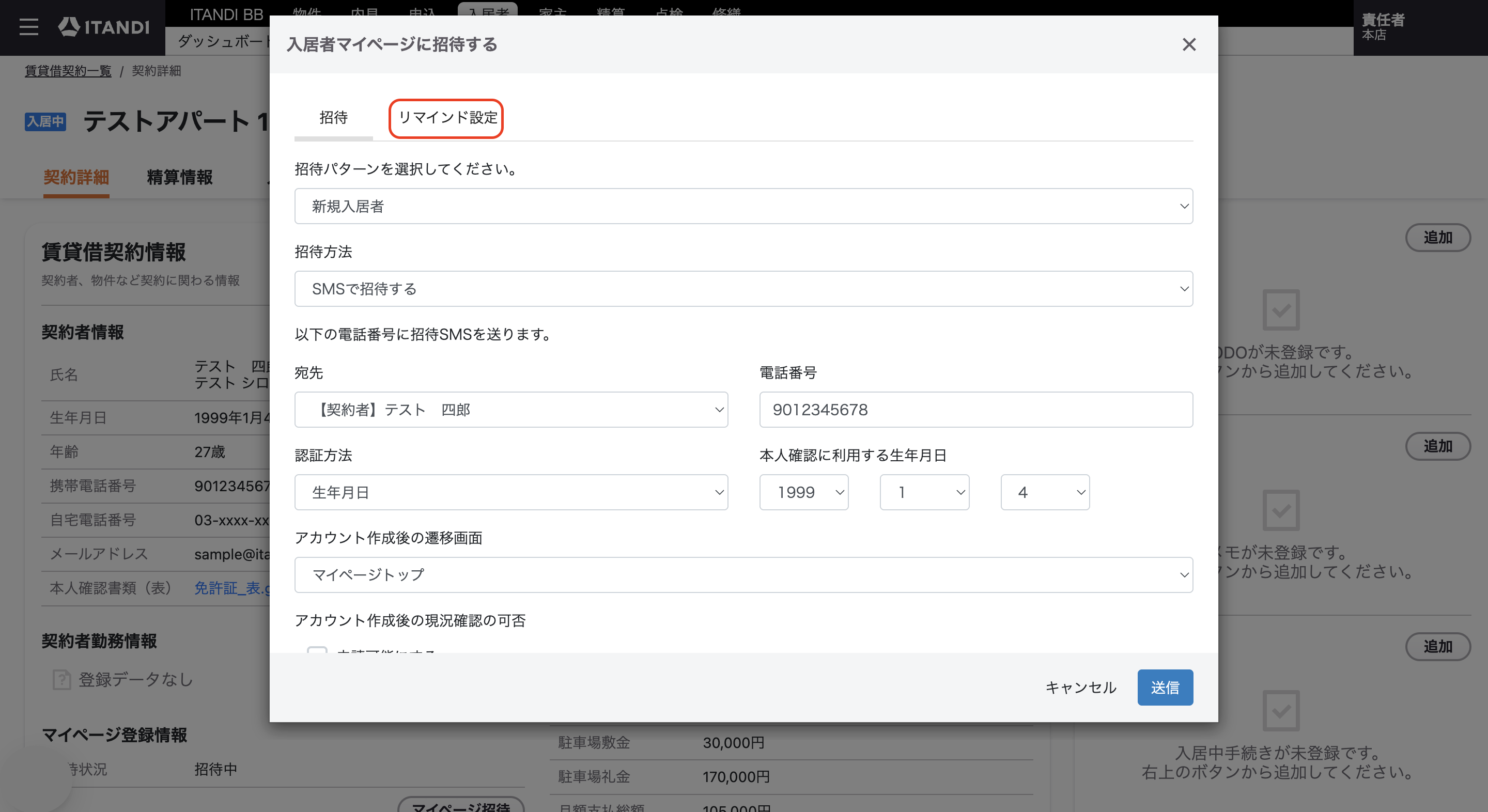The image size is (1488, 812).
Task: Click the 追加 button beside 入居中手続き section
Action: [1438, 646]
